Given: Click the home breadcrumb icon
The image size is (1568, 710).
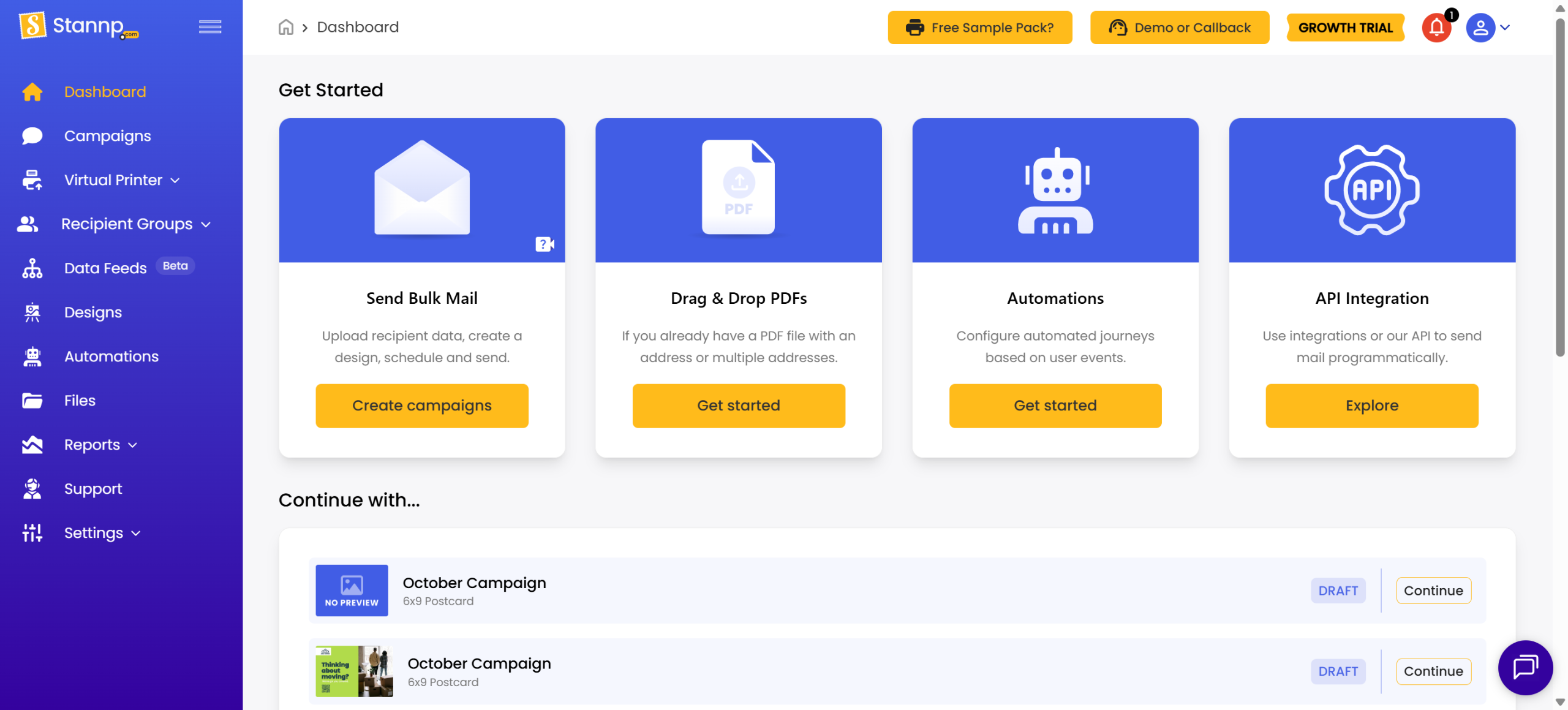Looking at the screenshot, I should pyautogui.click(x=285, y=28).
